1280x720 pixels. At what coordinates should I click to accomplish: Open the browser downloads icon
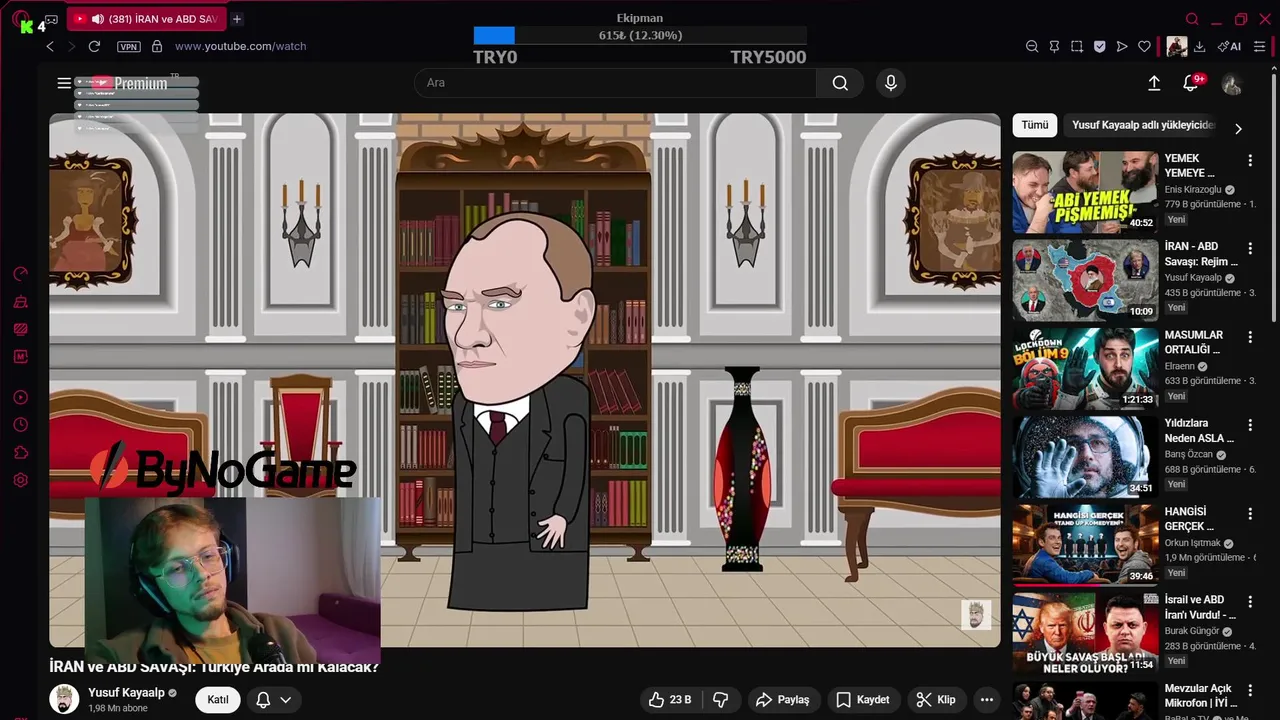(x=1199, y=46)
